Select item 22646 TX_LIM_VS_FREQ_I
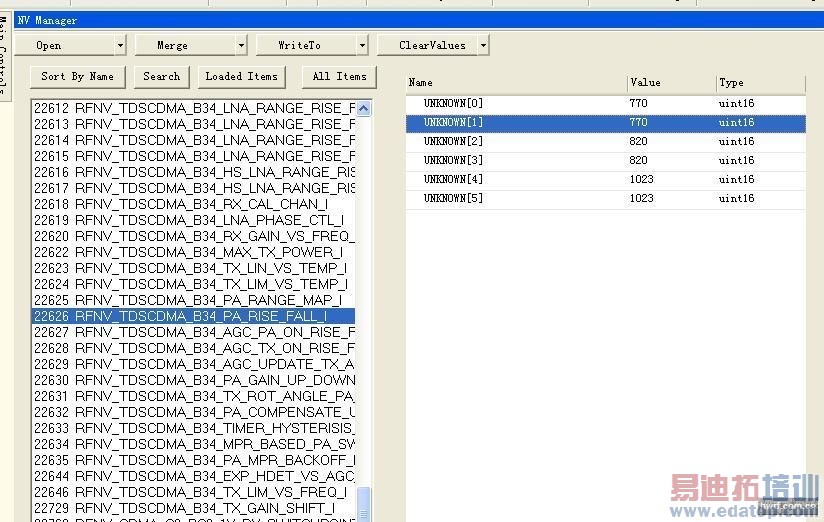The height and width of the screenshot is (522, 824). click(194, 493)
